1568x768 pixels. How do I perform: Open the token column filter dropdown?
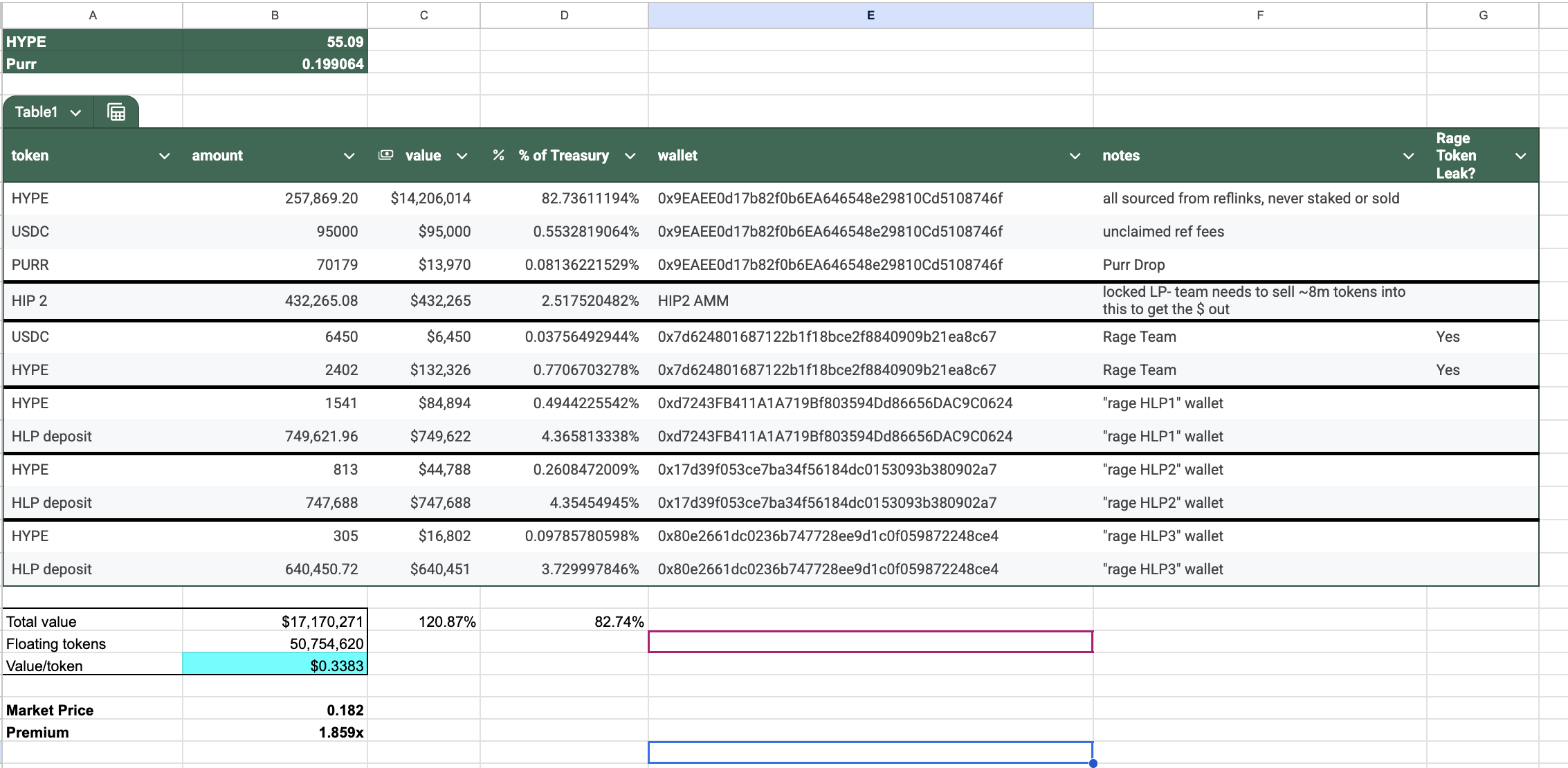coord(164,156)
